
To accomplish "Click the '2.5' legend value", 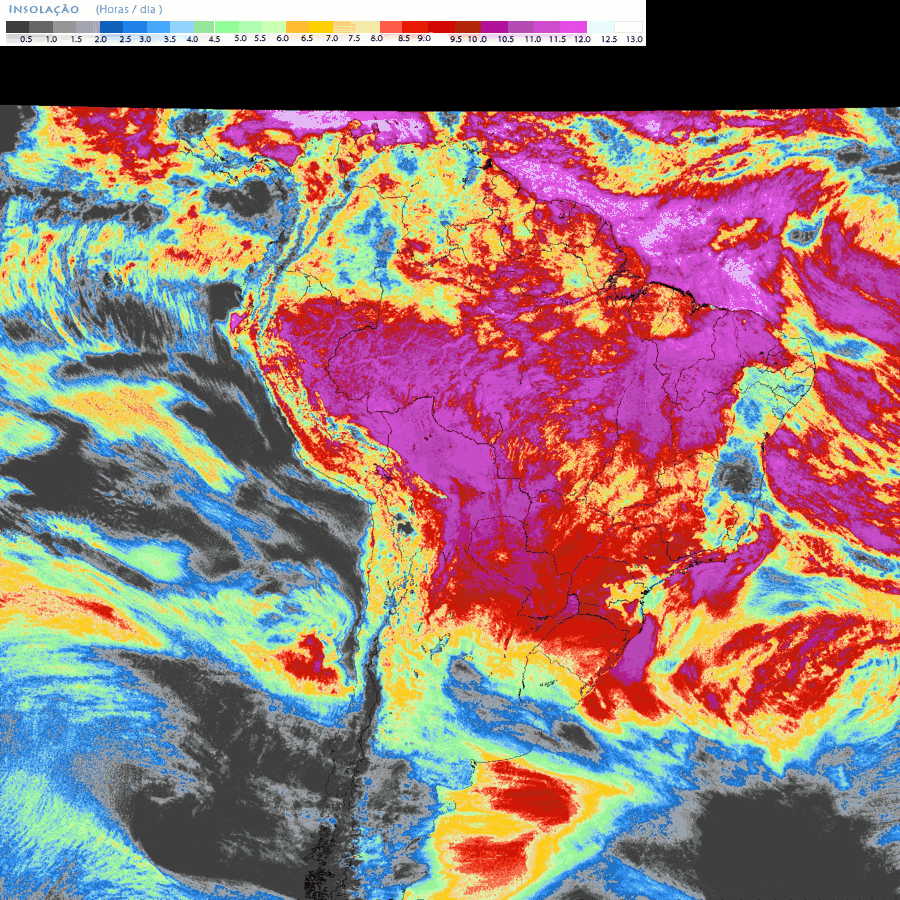I will click(x=125, y=39).
